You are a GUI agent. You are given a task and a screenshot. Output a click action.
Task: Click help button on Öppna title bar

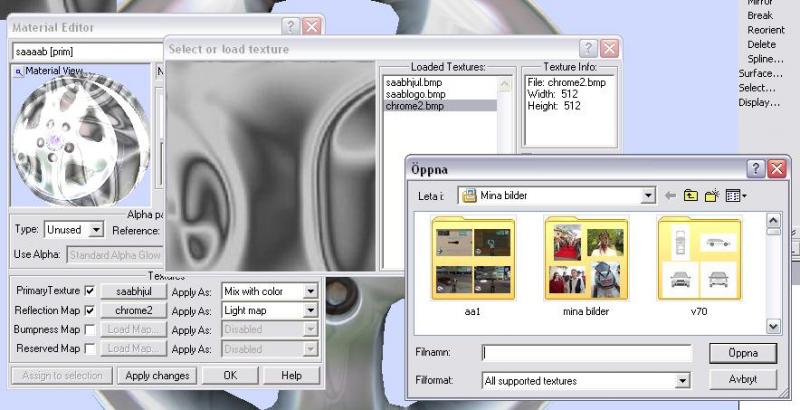tap(756, 169)
